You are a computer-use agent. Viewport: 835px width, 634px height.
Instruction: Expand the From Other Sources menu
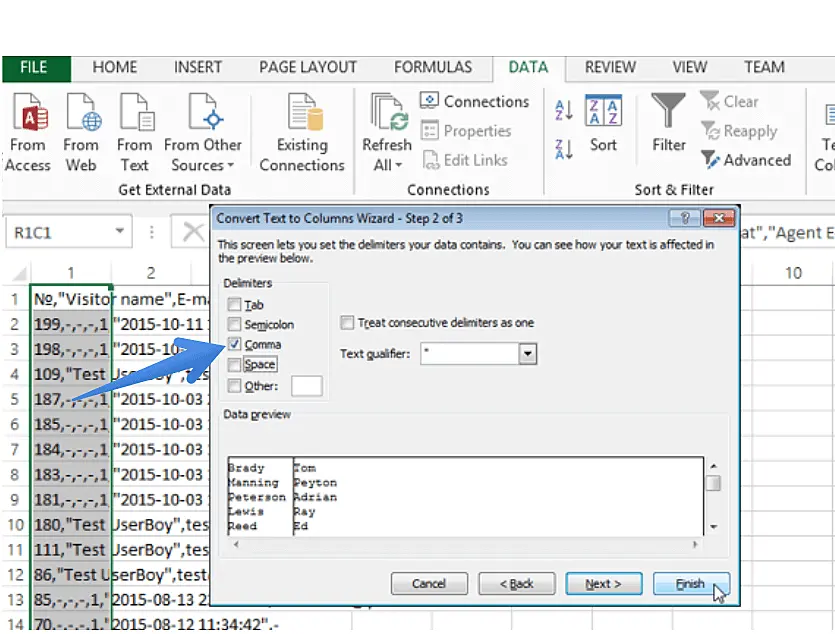203,155
